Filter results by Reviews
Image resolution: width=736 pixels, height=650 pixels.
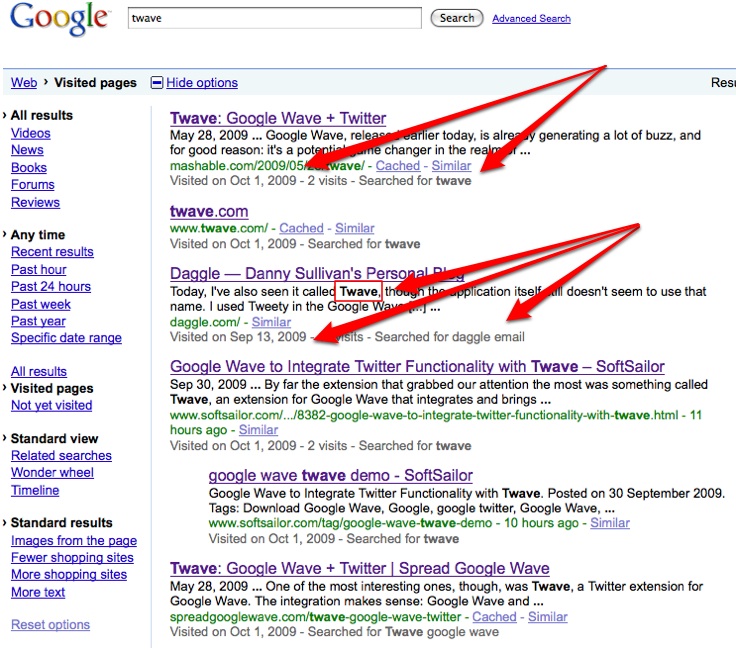point(36,202)
